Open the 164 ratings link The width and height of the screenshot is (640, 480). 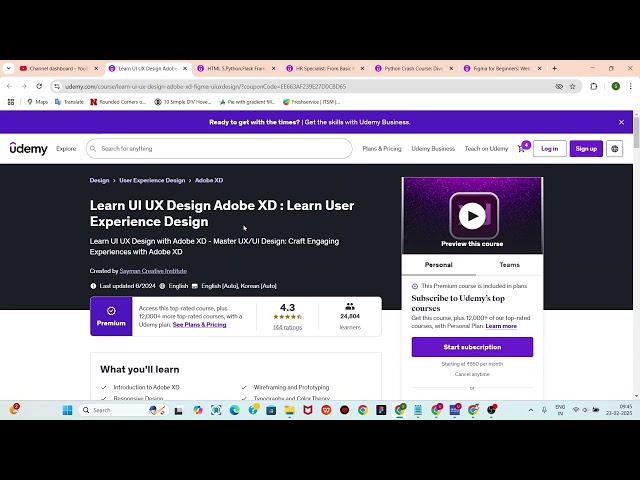pos(287,327)
